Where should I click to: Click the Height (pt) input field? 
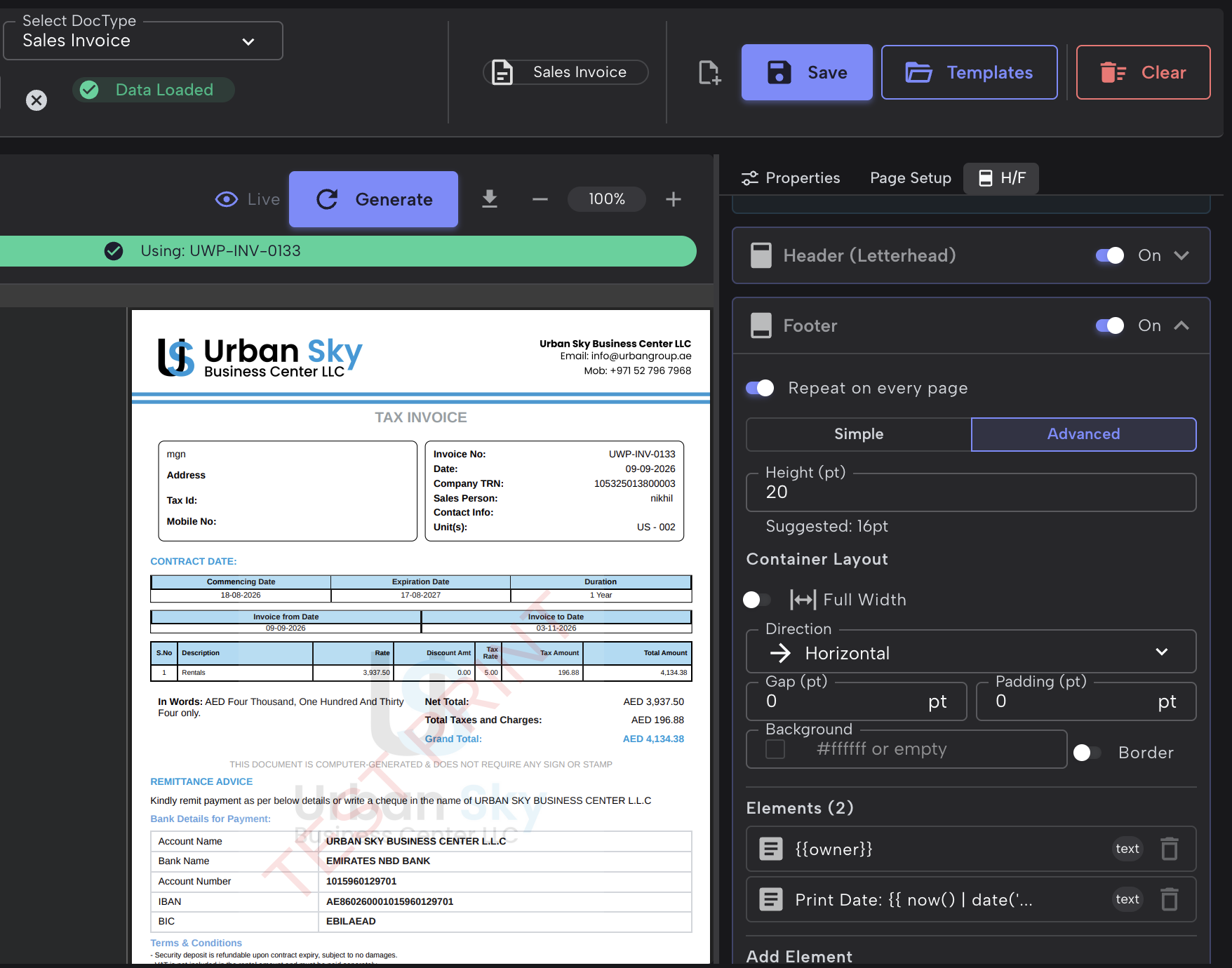[x=971, y=492]
